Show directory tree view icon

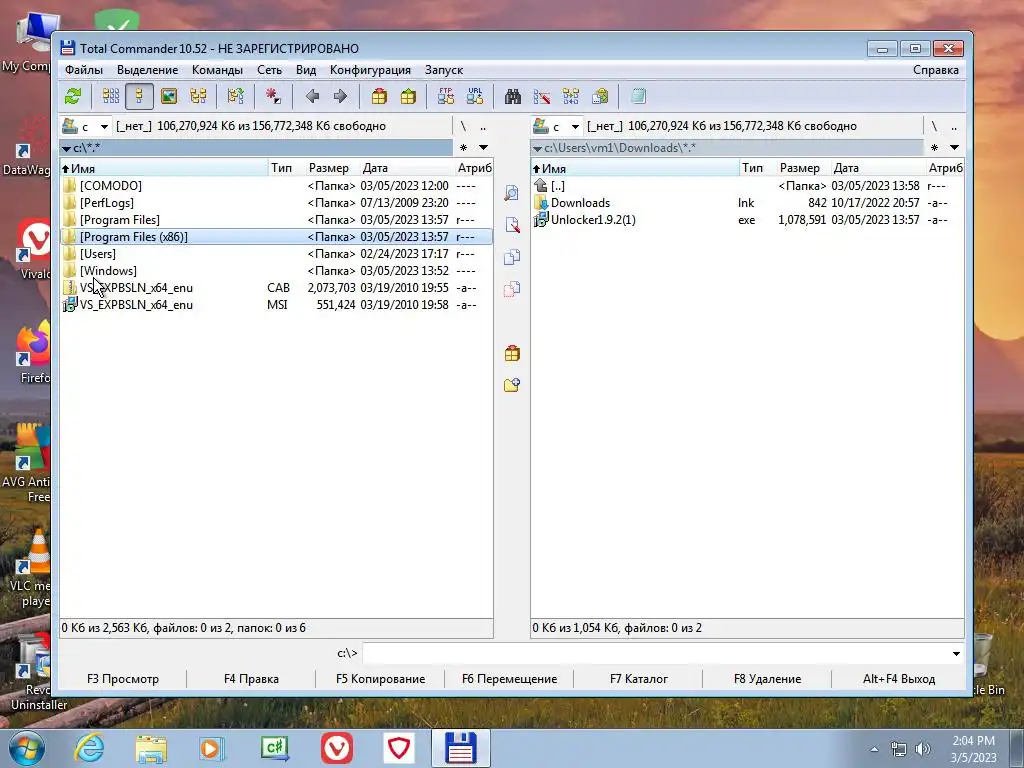198,97
